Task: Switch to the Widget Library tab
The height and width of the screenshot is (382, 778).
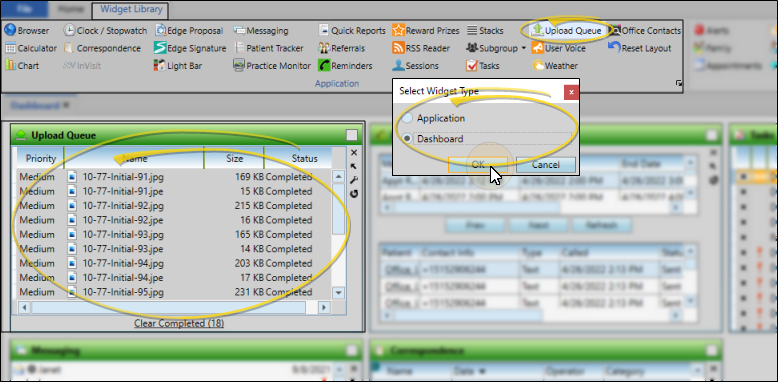Action: 131,9
